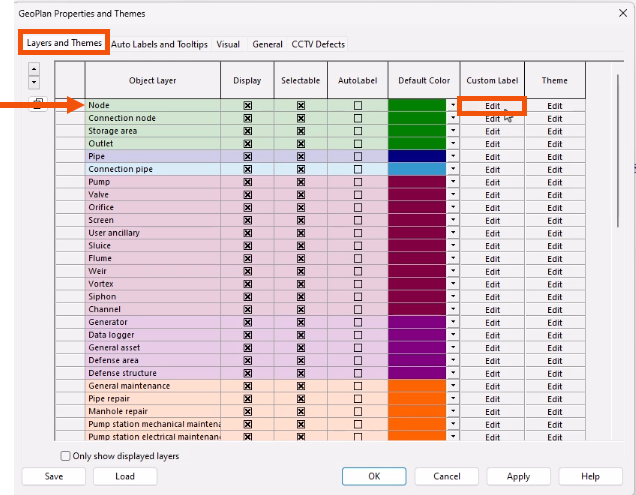Enable AutoLabel for Data logger layer
The height and width of the screenshot is (495, 636).
[x=358, y=335]
